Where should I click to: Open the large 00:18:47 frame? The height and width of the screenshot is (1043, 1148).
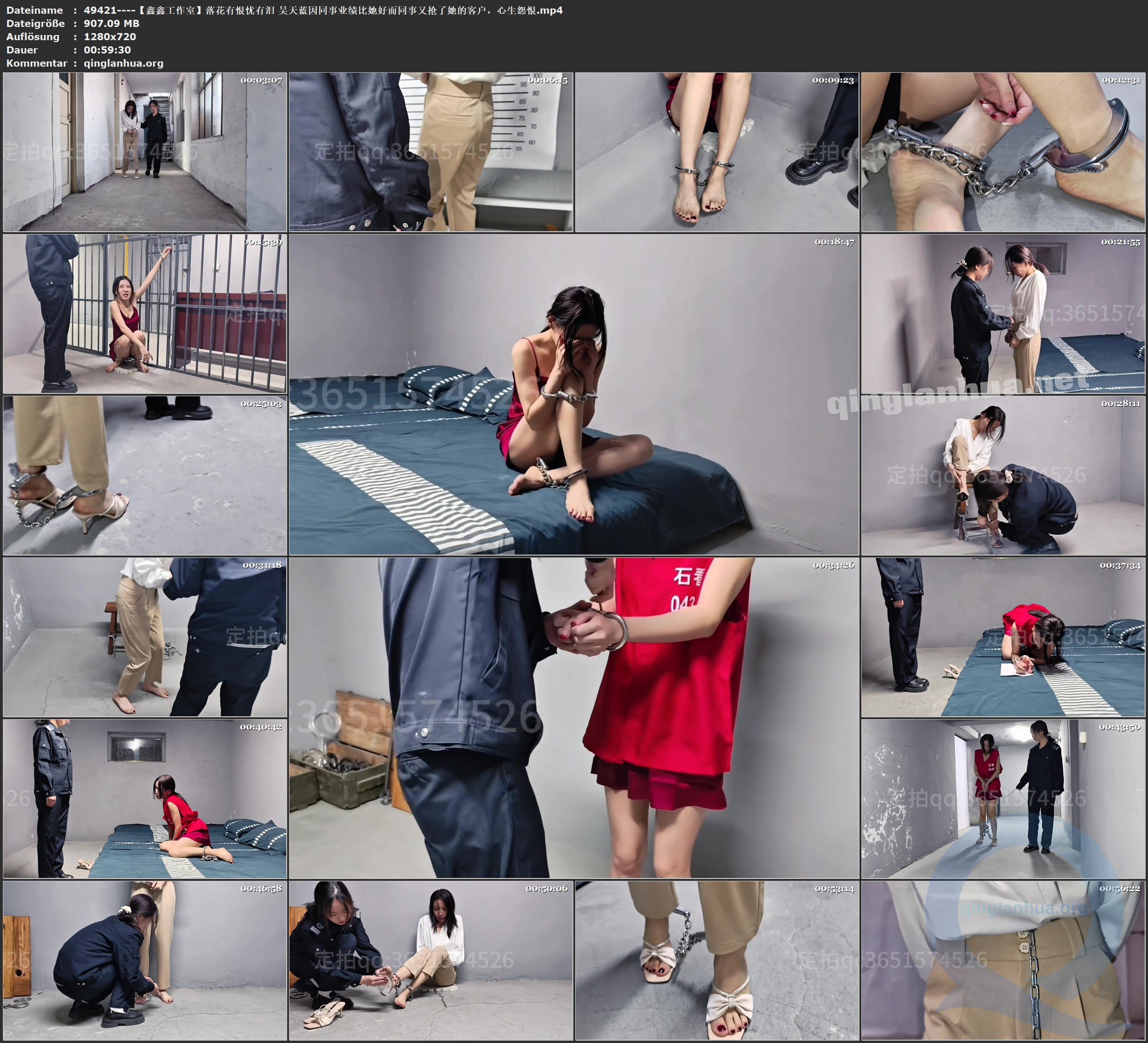573,394
